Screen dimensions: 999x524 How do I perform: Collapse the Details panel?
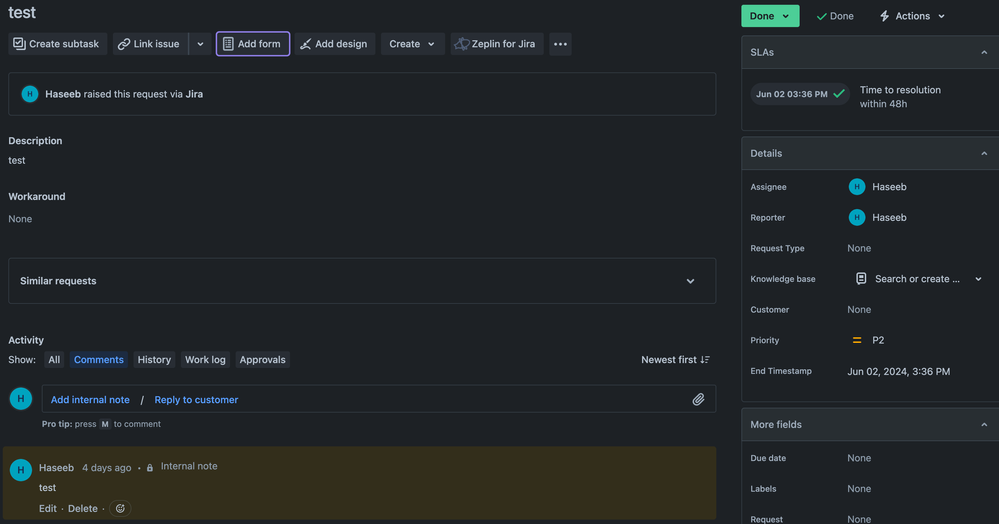pyautogui.click(x=984, y=154)
